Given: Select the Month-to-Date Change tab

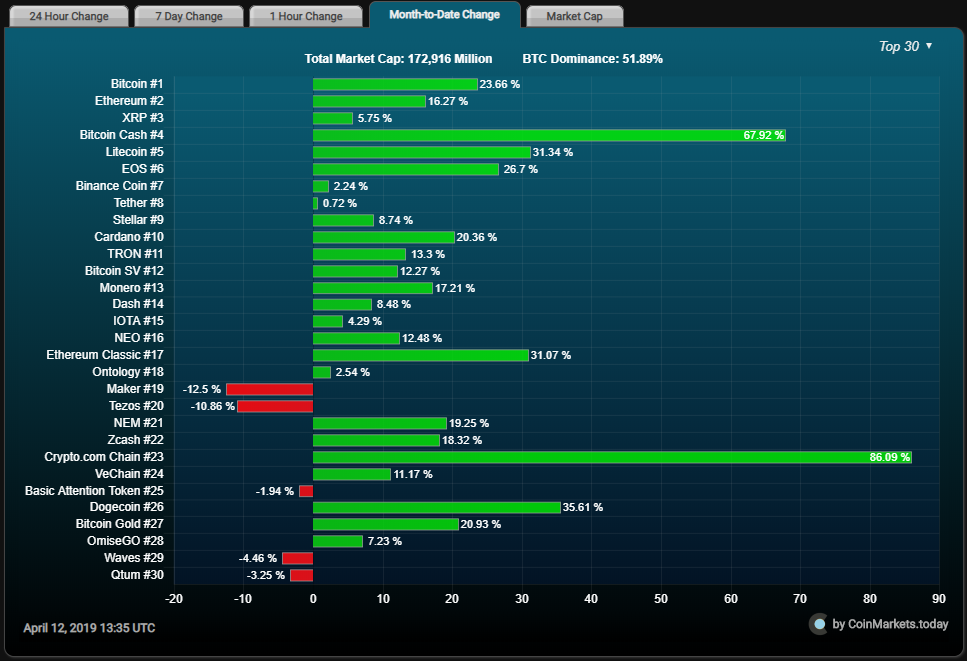Looking at the screenshot, I should click(445, 14).
